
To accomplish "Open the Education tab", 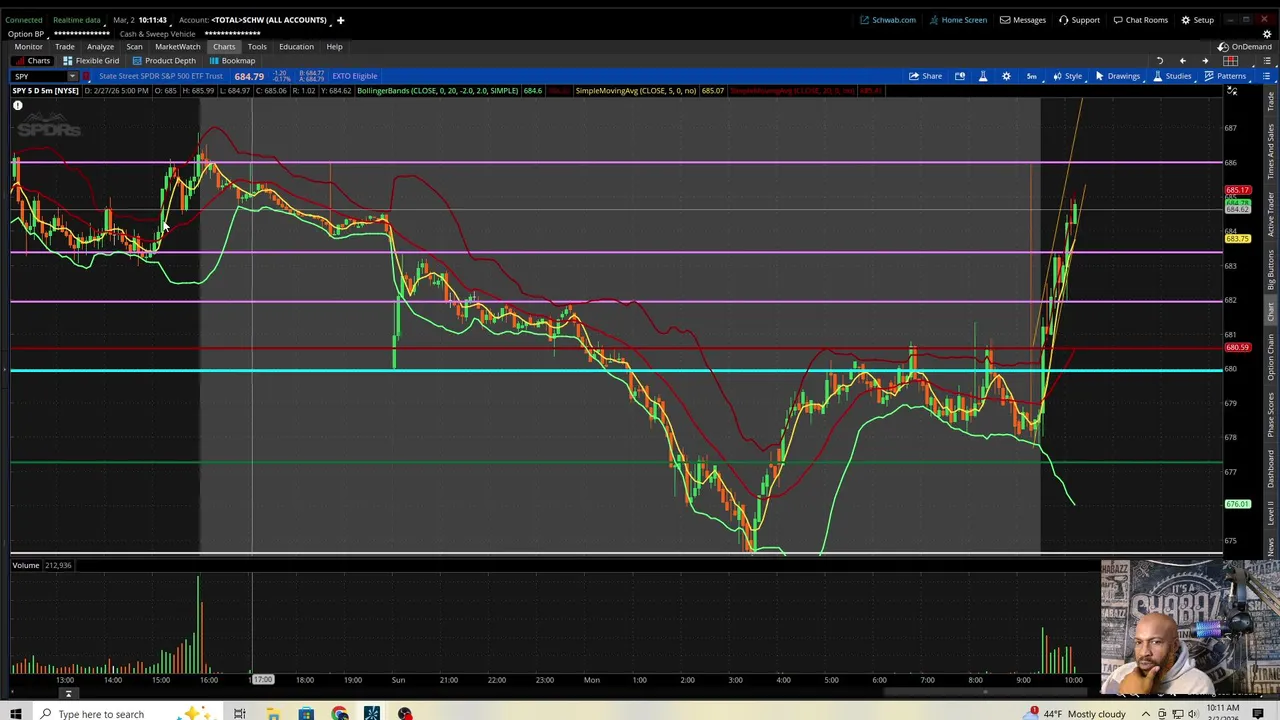I will [296, 47].
